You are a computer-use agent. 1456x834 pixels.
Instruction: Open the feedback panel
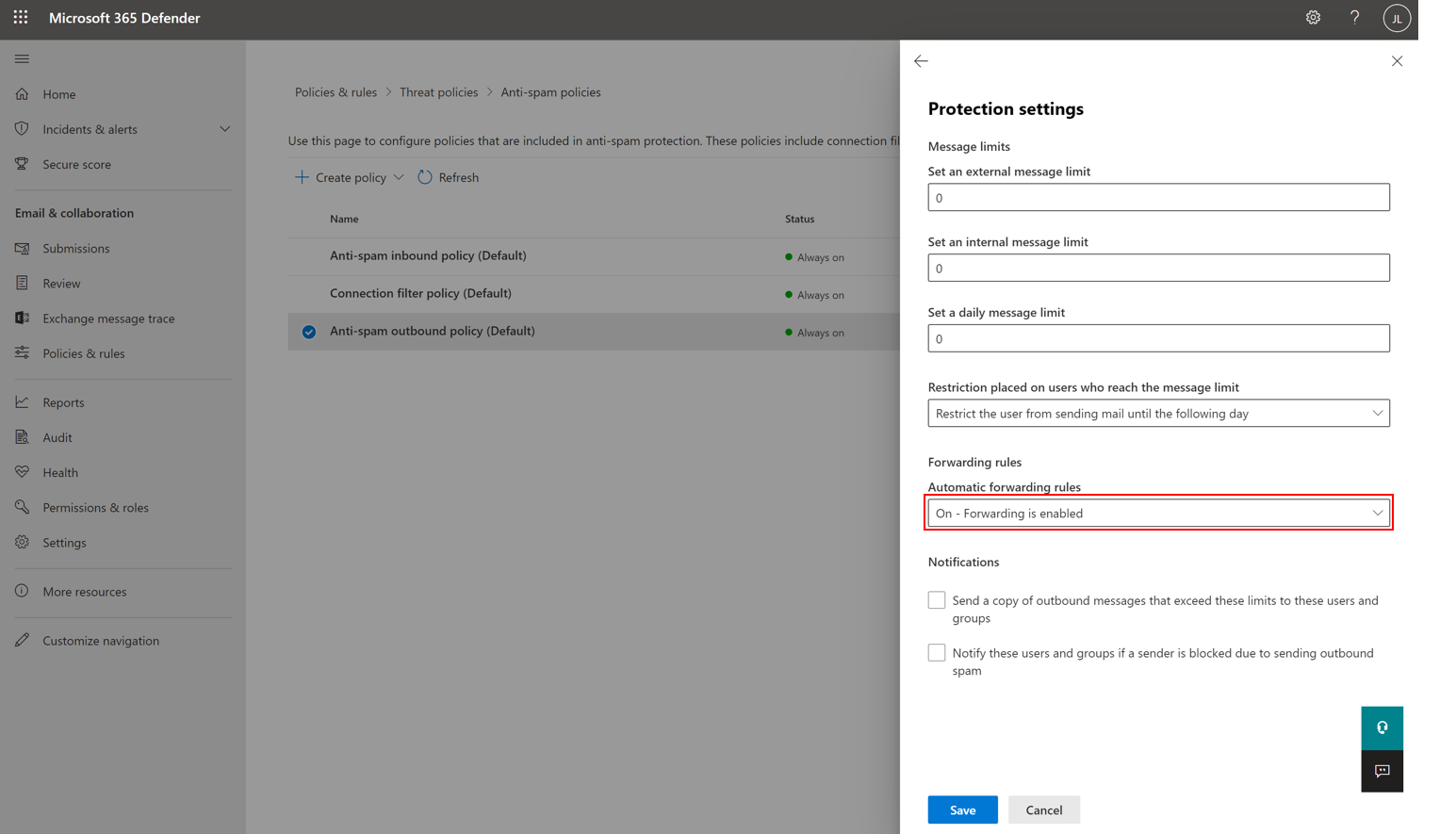[x=1382, y=770]
